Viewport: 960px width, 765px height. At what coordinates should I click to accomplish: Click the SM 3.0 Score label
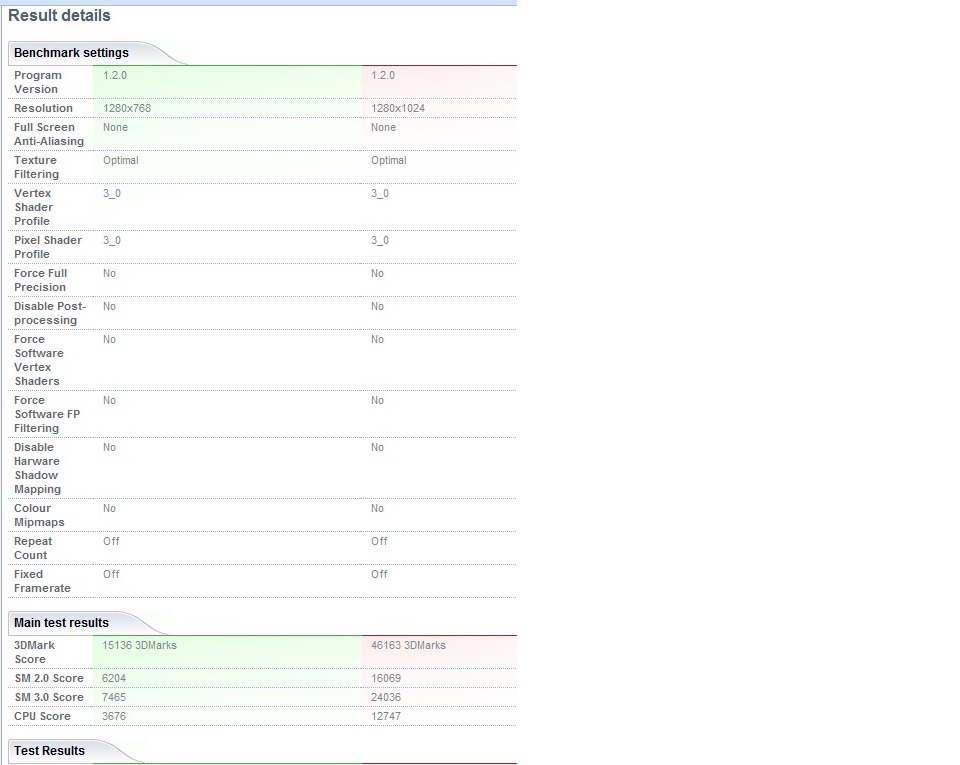tap(49, 697)
